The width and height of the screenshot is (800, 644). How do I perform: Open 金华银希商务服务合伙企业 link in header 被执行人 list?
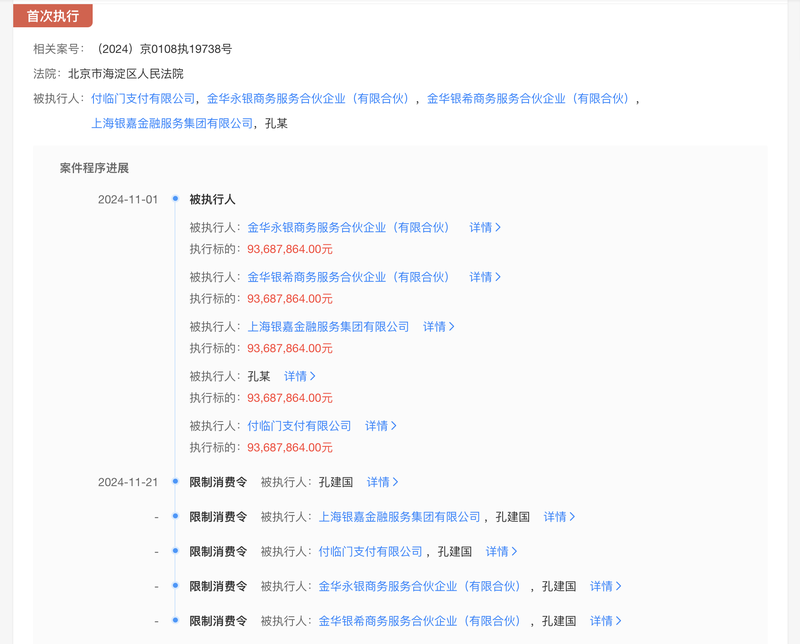(529, 98)
